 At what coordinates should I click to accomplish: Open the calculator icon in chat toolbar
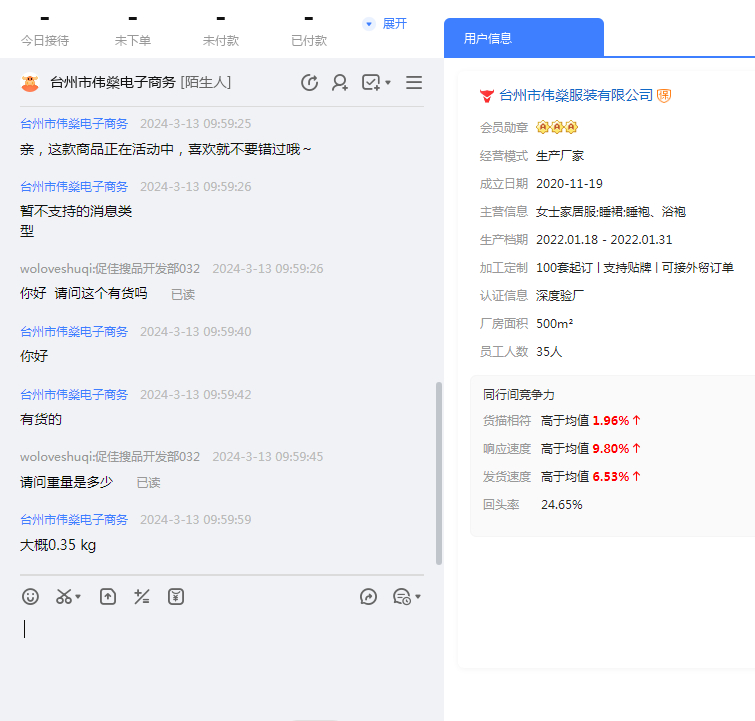coord(142,597)
